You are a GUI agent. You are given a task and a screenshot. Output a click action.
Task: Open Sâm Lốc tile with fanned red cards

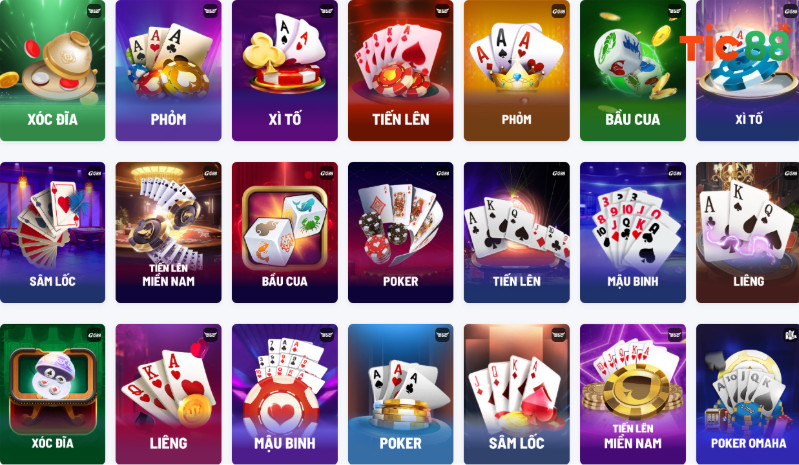[52, 232]
